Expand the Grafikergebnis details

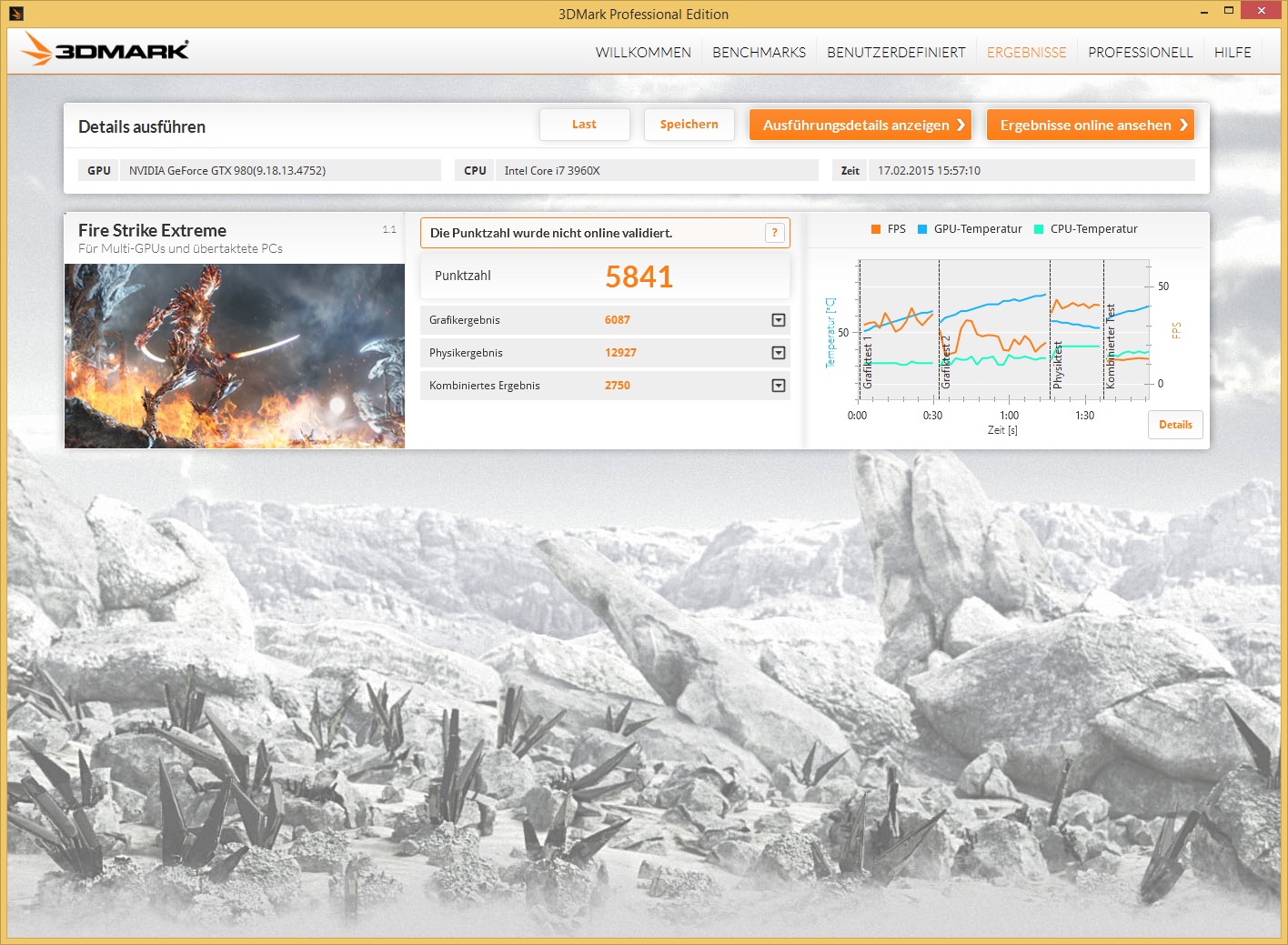779,320
